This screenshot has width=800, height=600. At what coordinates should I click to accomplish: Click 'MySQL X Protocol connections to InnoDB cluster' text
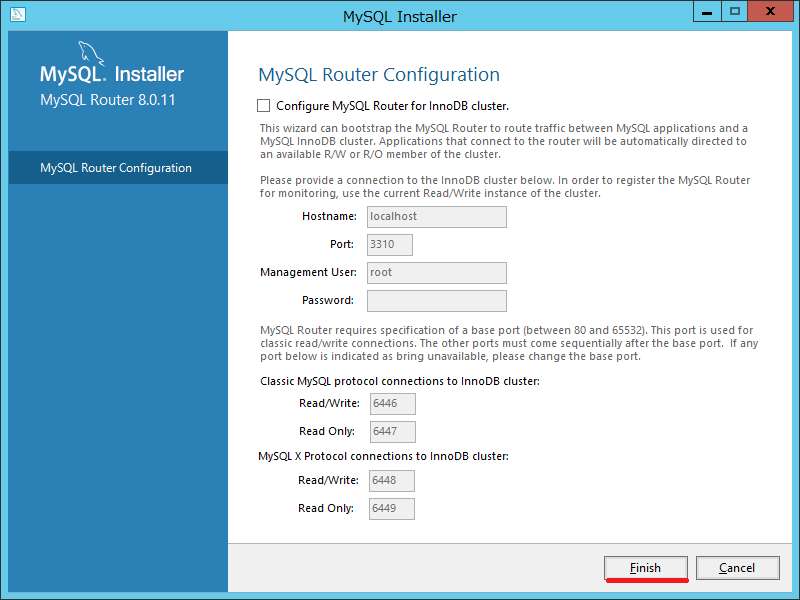tap(383, 456)
